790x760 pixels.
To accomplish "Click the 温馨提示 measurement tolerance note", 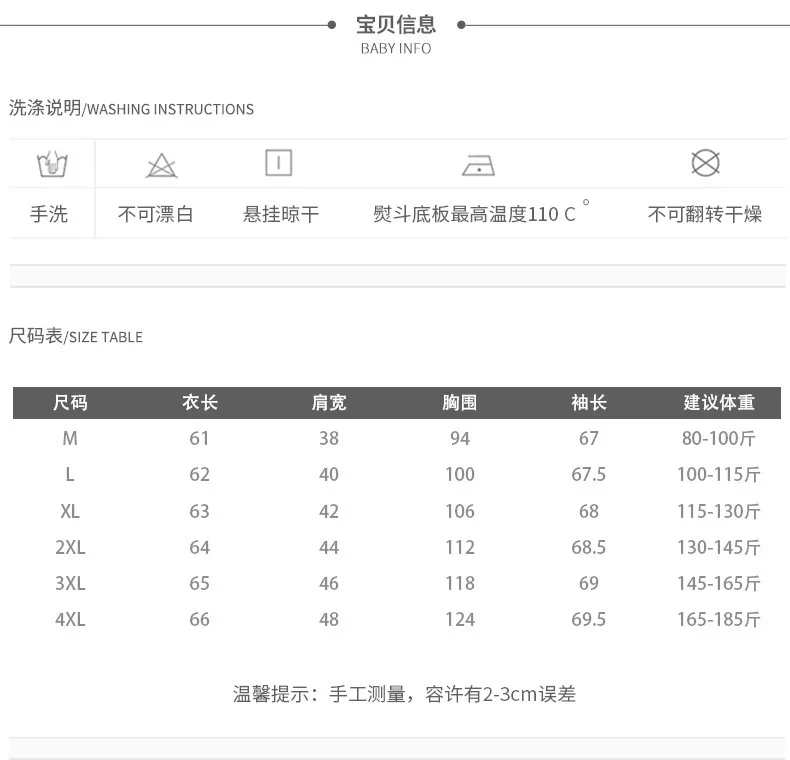I will [x=404, y=694].
